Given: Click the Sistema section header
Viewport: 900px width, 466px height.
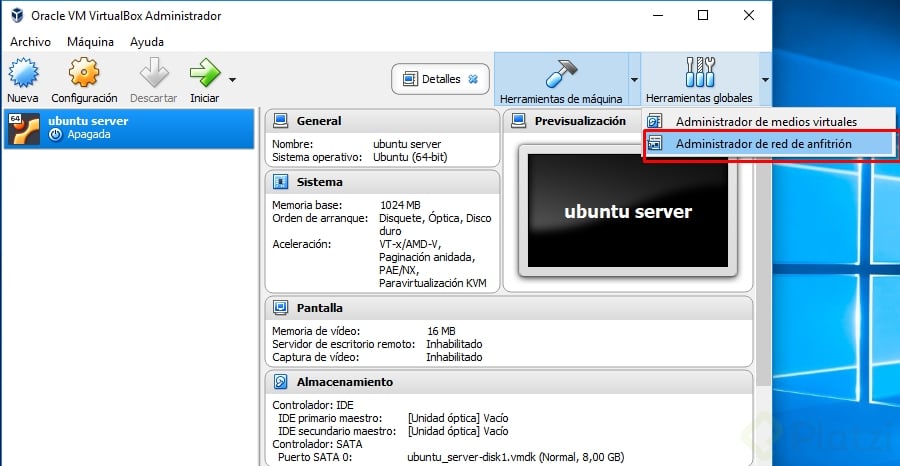Looking at the screenshot, I should coord(382,182).
